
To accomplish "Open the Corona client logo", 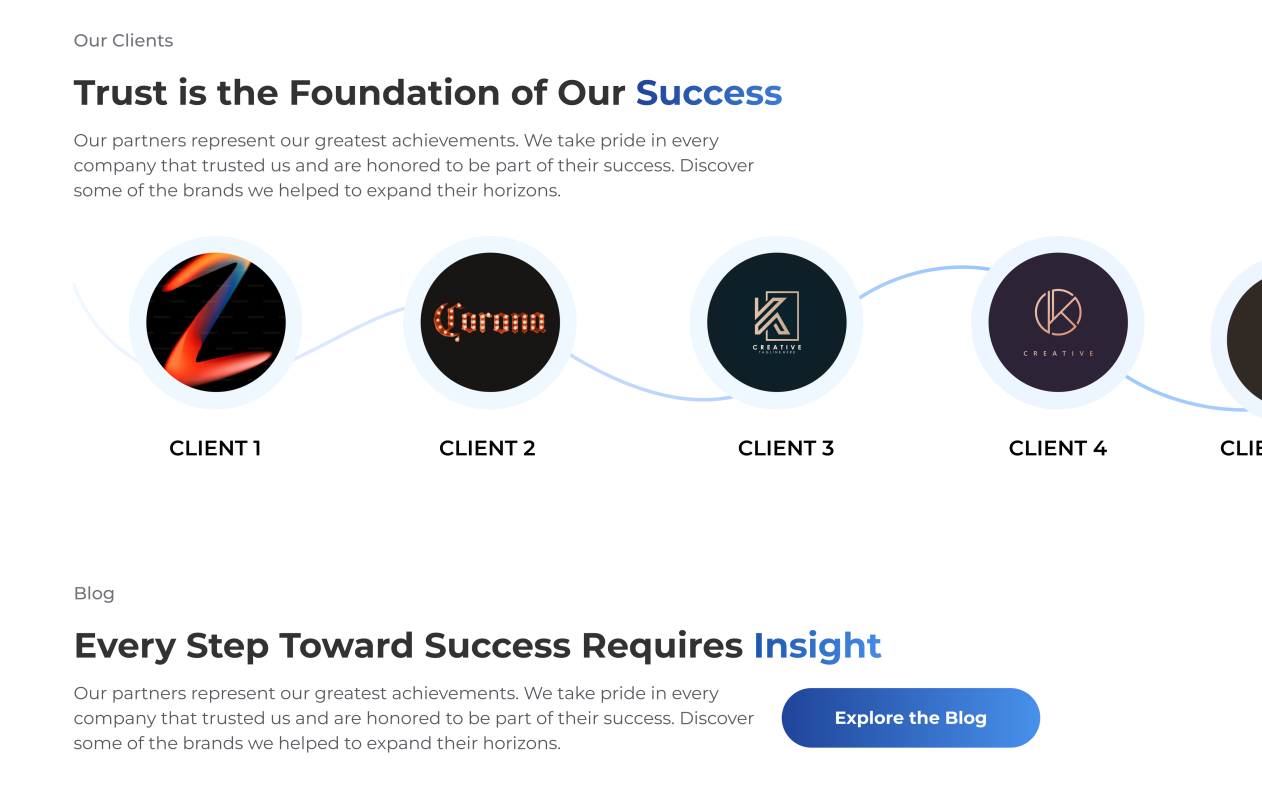I will pyautogui.click(x=490, y=322).
